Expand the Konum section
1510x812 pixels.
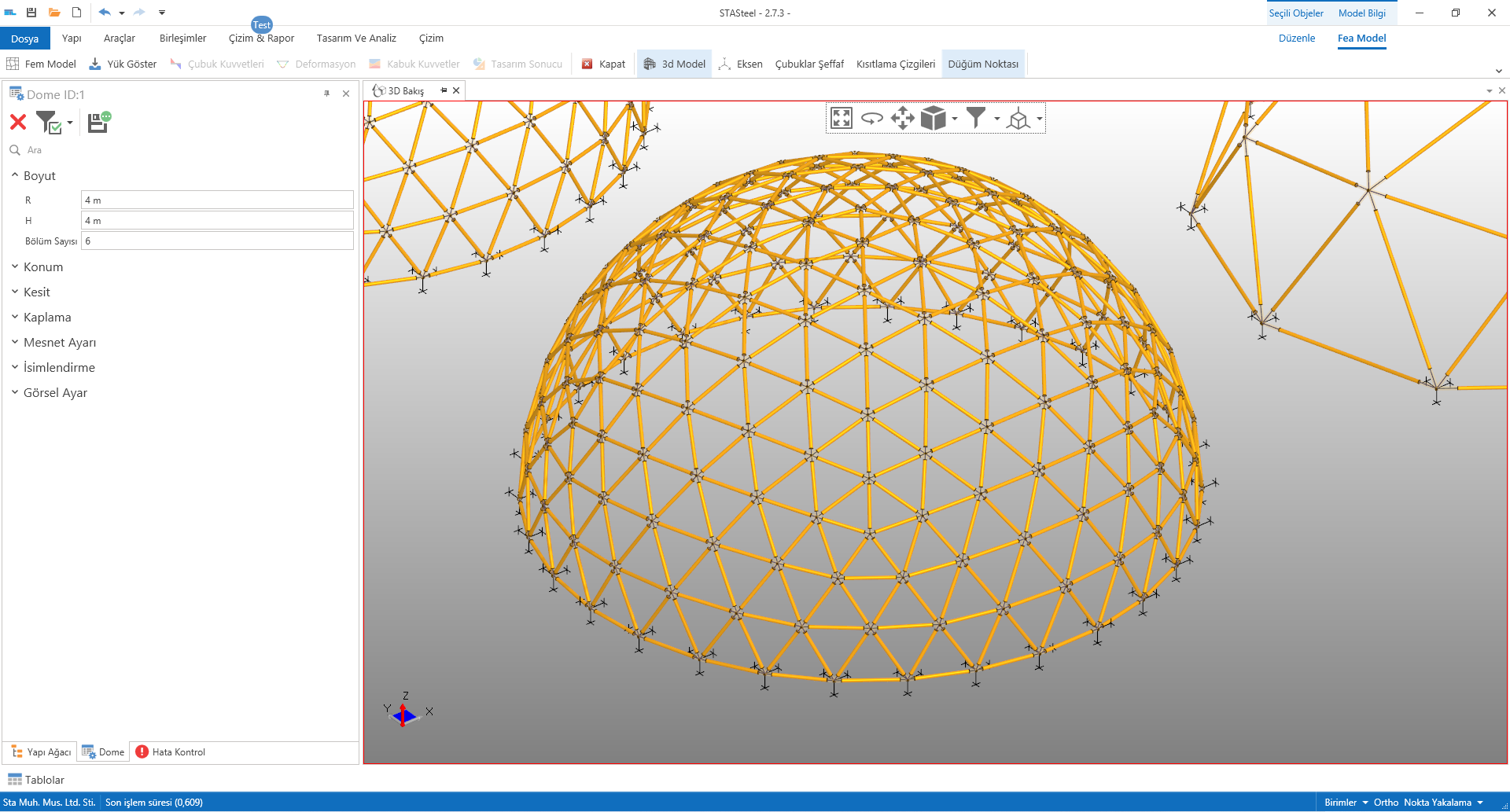pyautogui.click(x=43, y=267)
